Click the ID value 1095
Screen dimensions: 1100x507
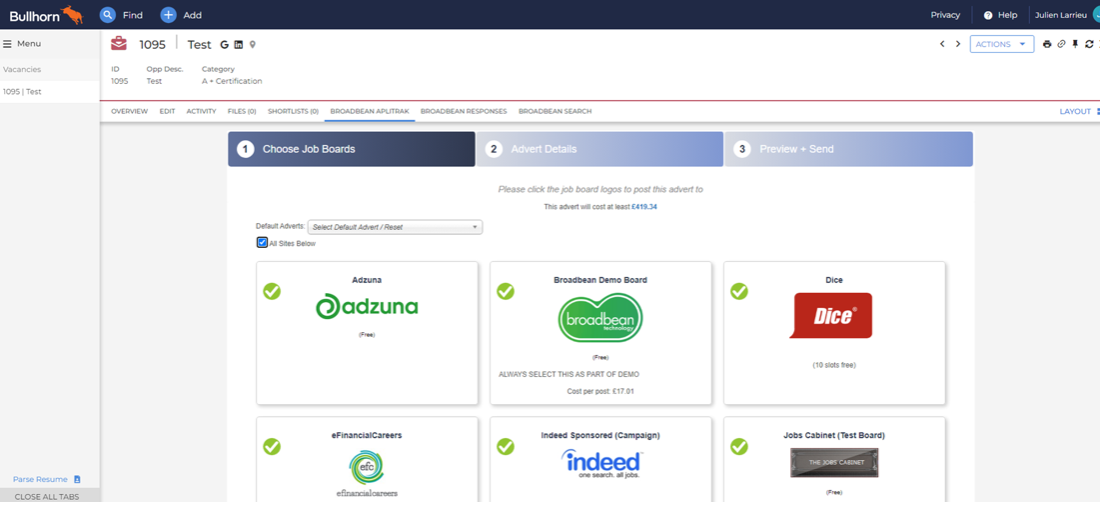point(119,81)
